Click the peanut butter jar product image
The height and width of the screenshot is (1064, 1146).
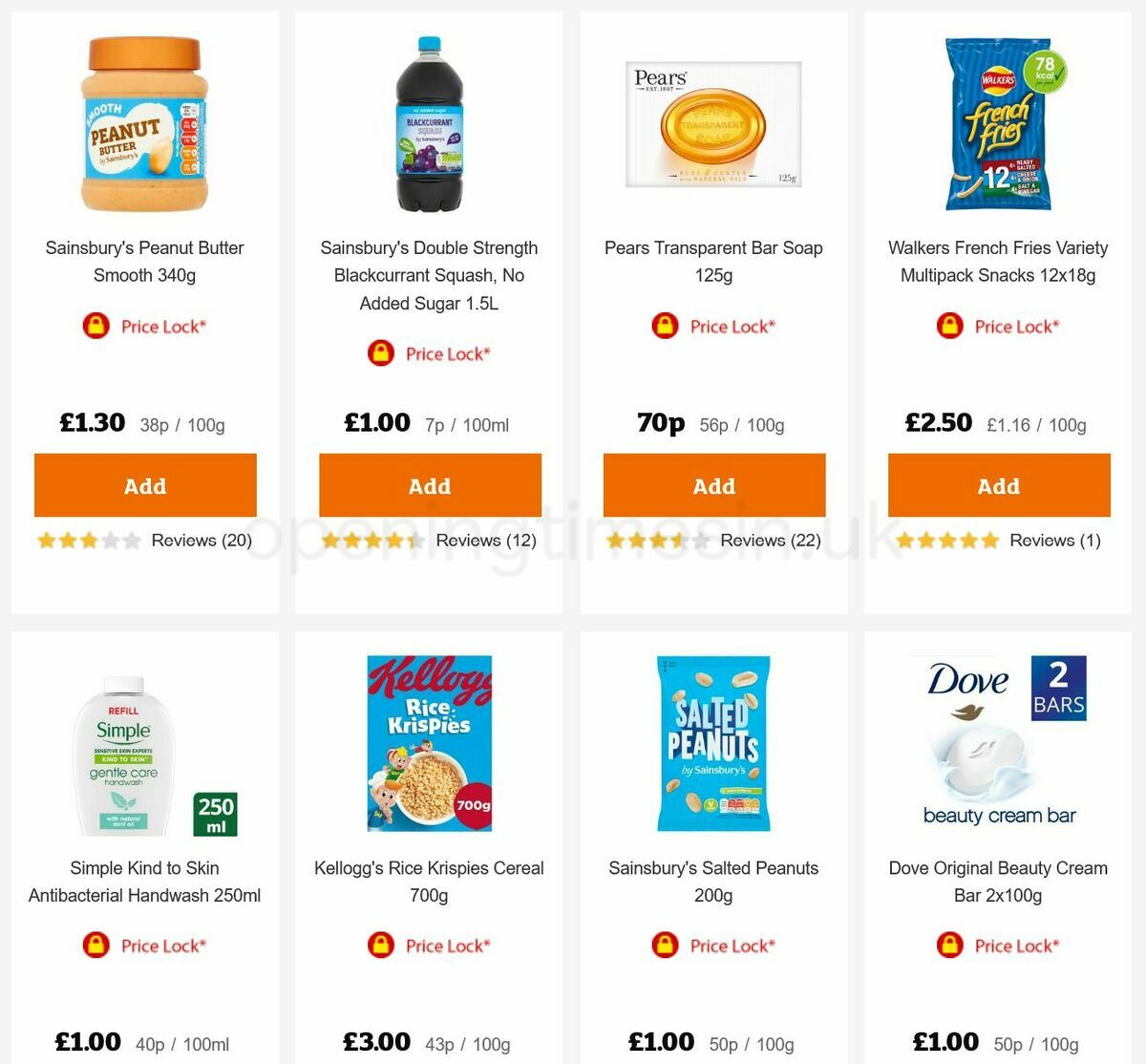(x=145, y=124)
